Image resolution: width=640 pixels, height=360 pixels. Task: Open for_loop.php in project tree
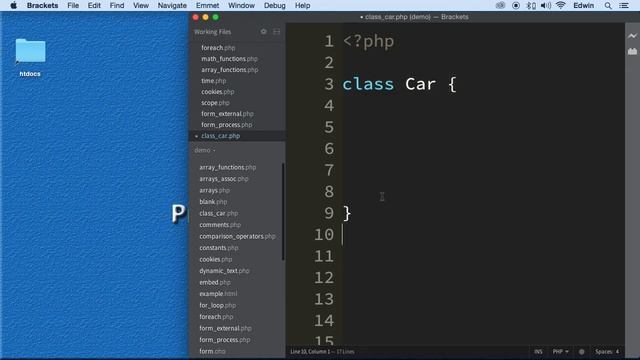[x=218, y=305]
